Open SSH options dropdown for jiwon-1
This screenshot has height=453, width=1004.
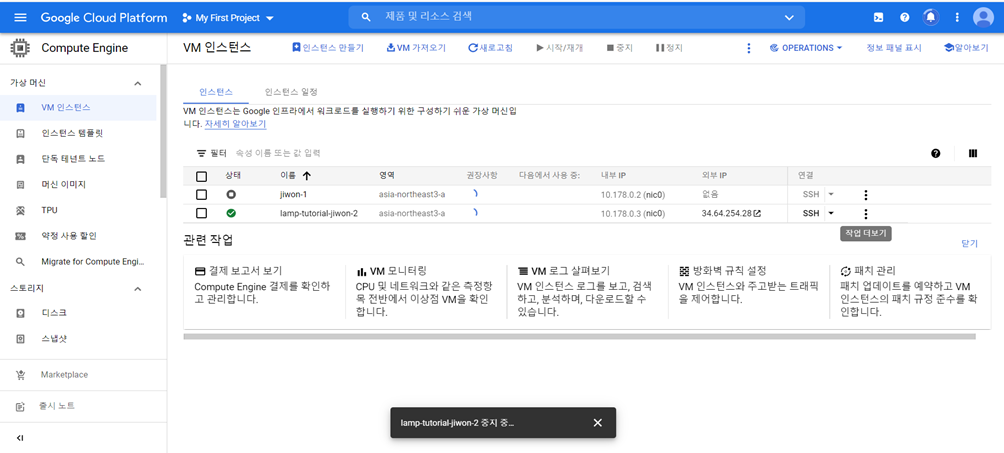click(x=830, y=194)
